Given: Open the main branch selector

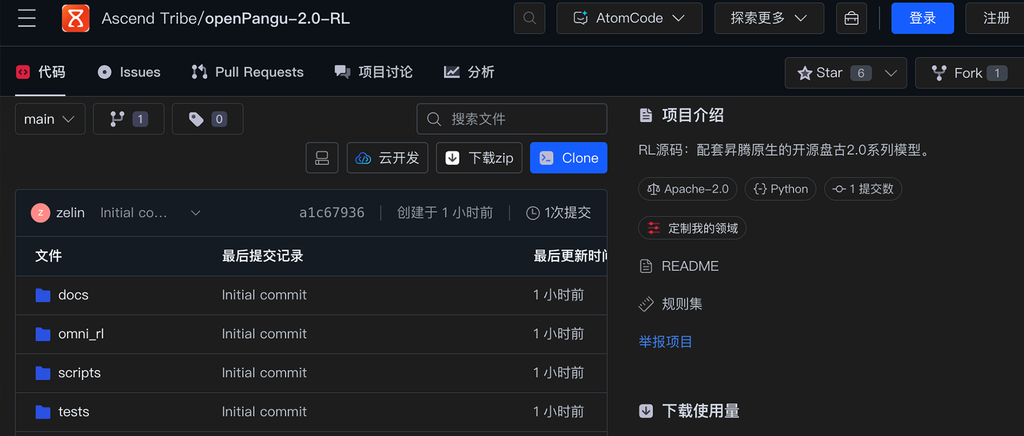Looking at the screenshot, I should tap(50, 119).
